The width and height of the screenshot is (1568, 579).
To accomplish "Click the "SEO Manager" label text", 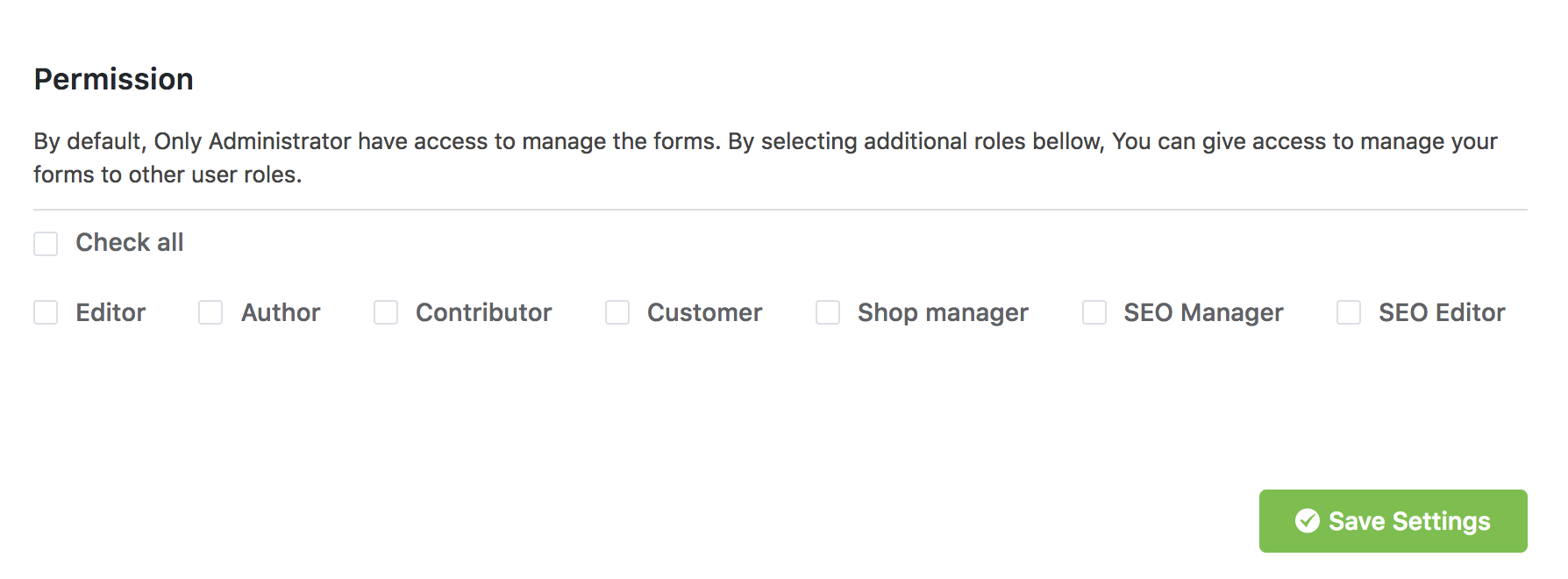I will [x=1203, y=313].
